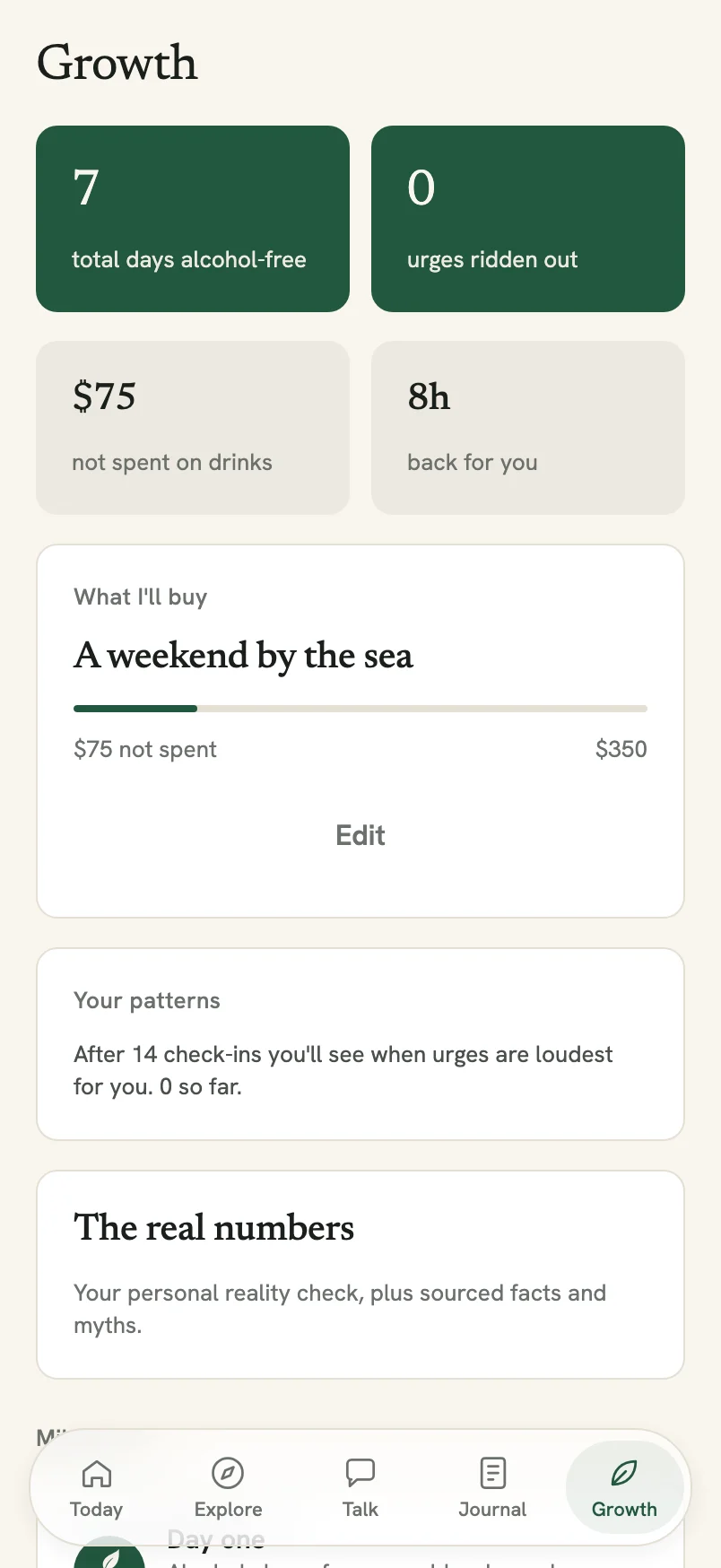
Task: Tap the $75 not spent on drinks tile
Action: click(x=193, y=428)
